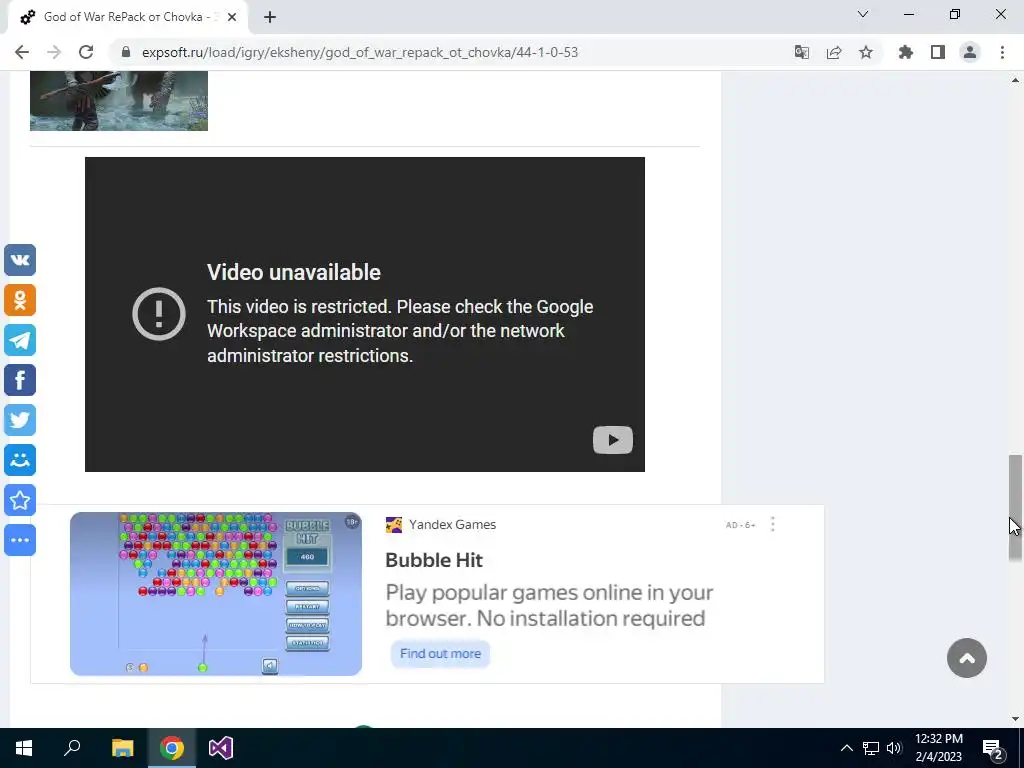The image size is (1024, 768).
Task: Open taskbar search
Action: pyautogui.click(x=72, y=748)
